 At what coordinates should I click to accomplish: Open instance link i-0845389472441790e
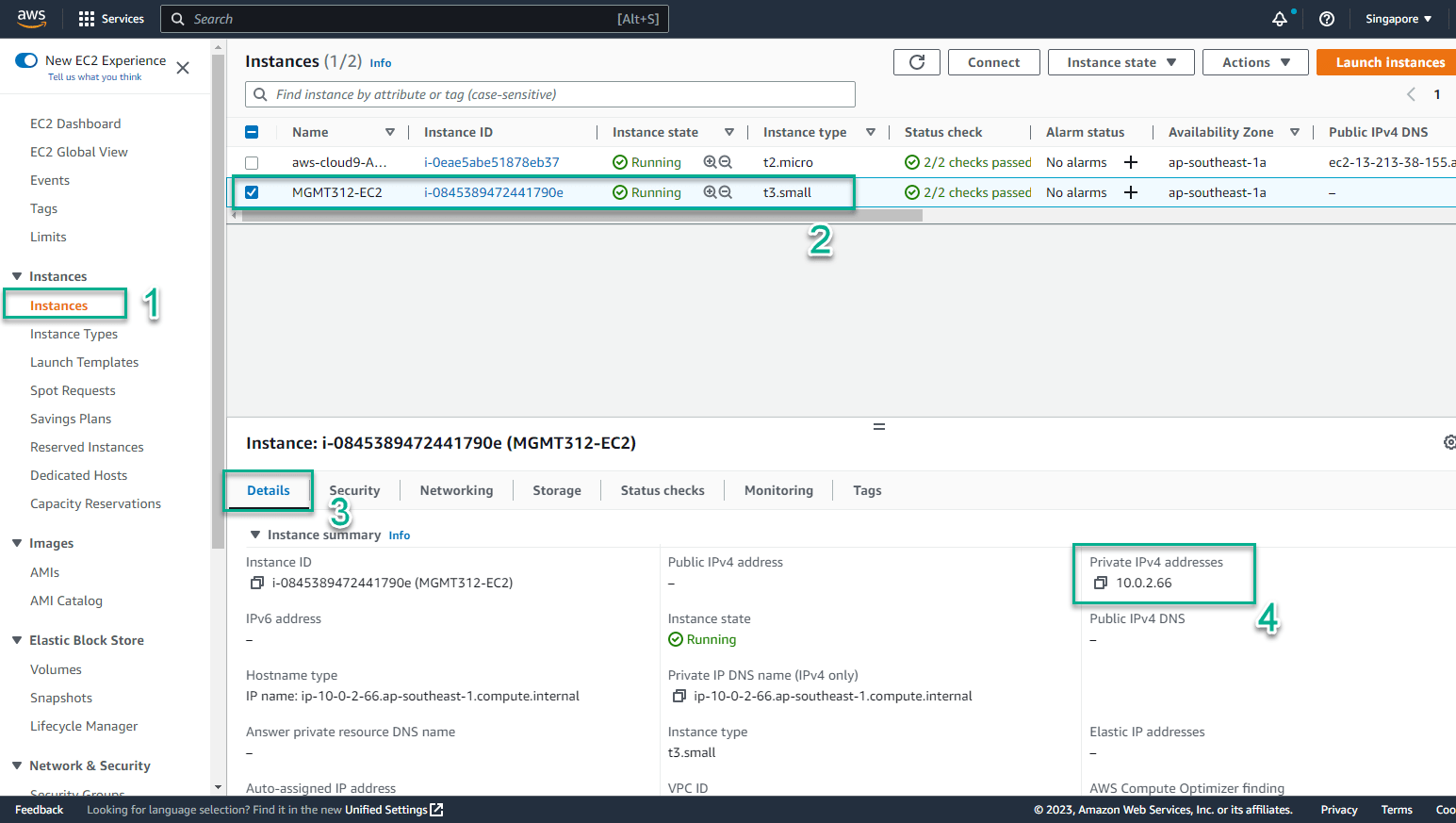click(494, 192)
